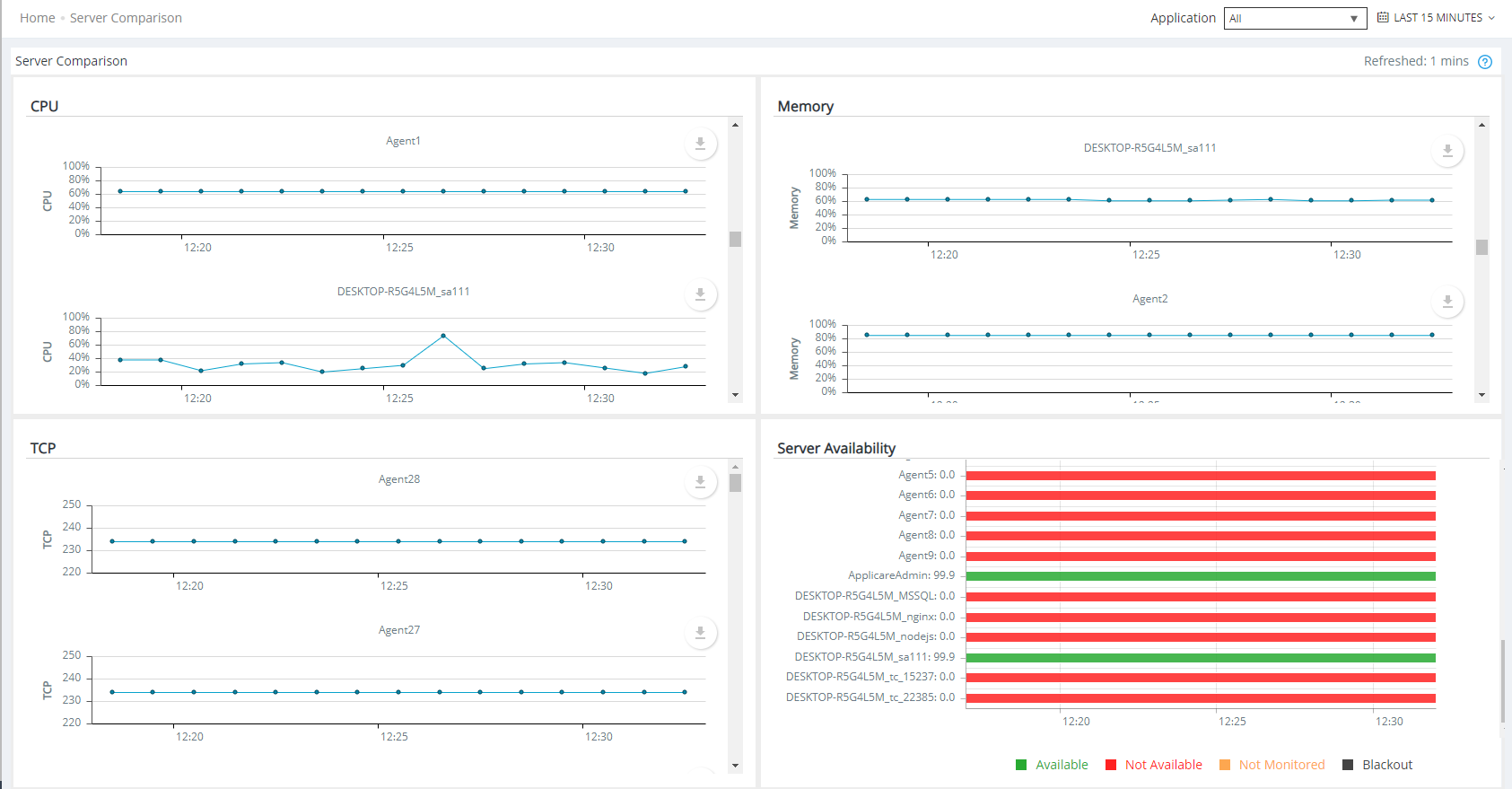Click the calendar icon beside Last 15 Minutes
The width and height of the screenshot is (1512, 789).
click(x=1383, y=17)
